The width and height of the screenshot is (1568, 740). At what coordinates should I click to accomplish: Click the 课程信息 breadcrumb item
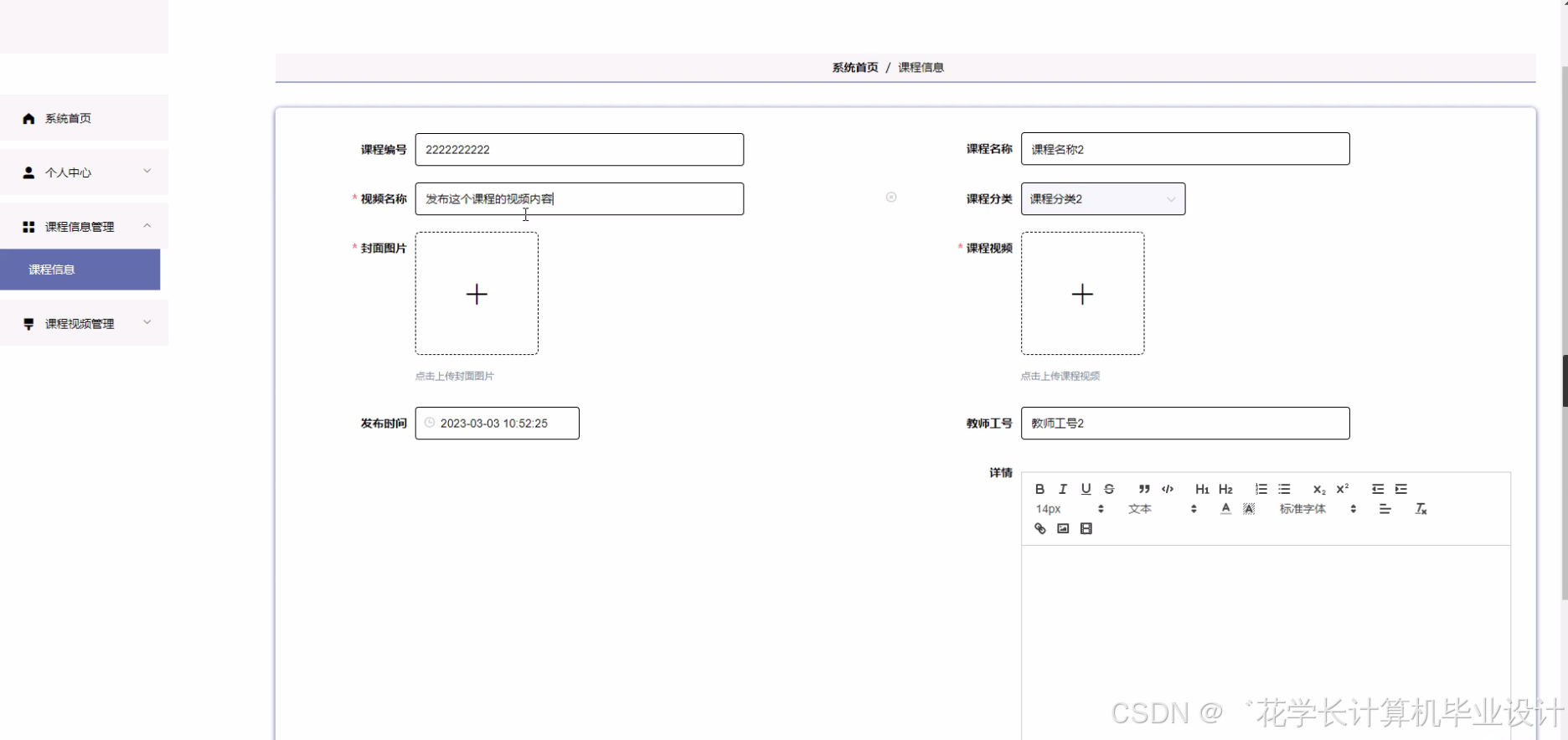(x=921, y=68)
